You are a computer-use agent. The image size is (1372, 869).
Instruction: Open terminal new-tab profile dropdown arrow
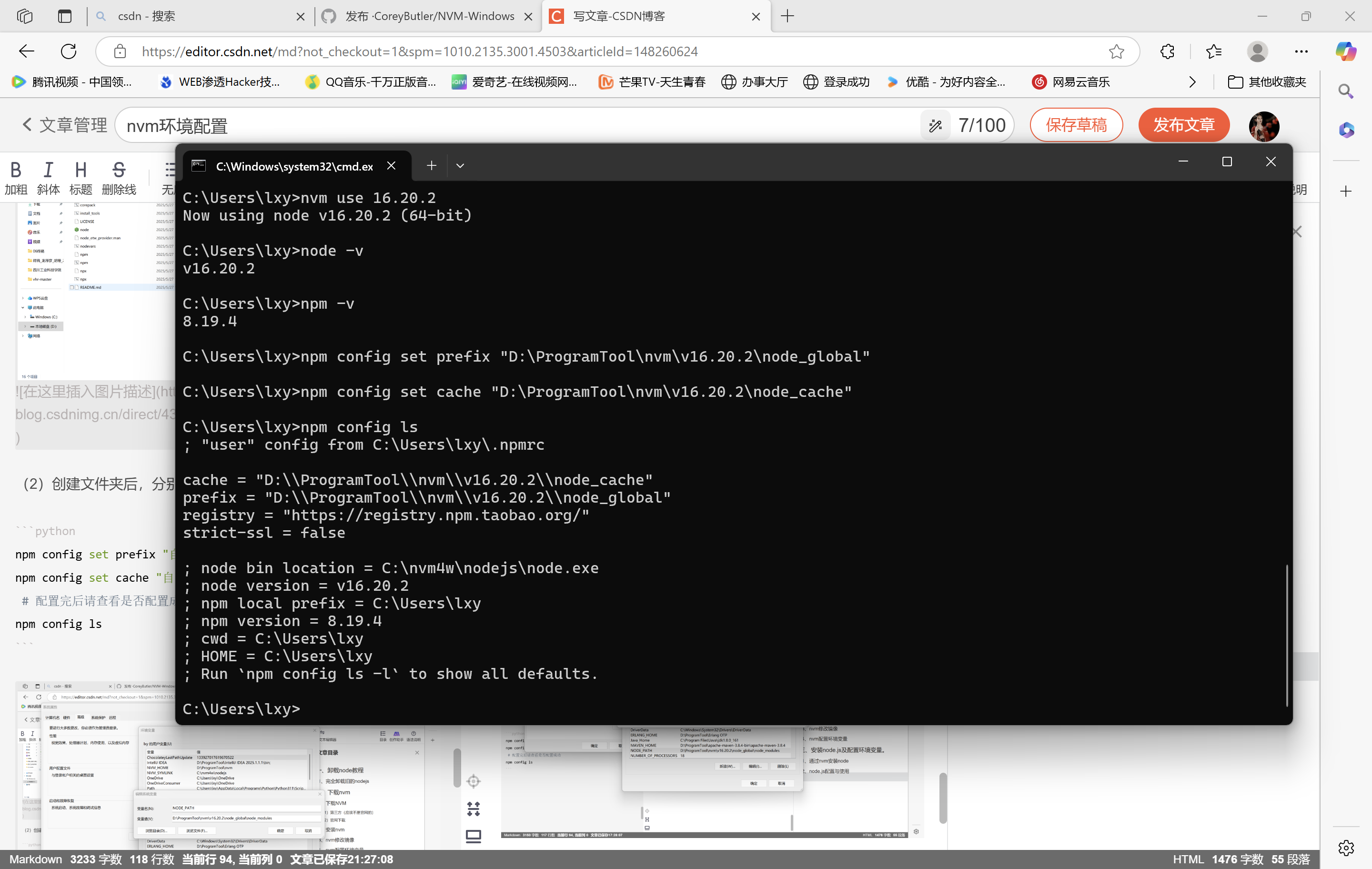tap(460, 166)
